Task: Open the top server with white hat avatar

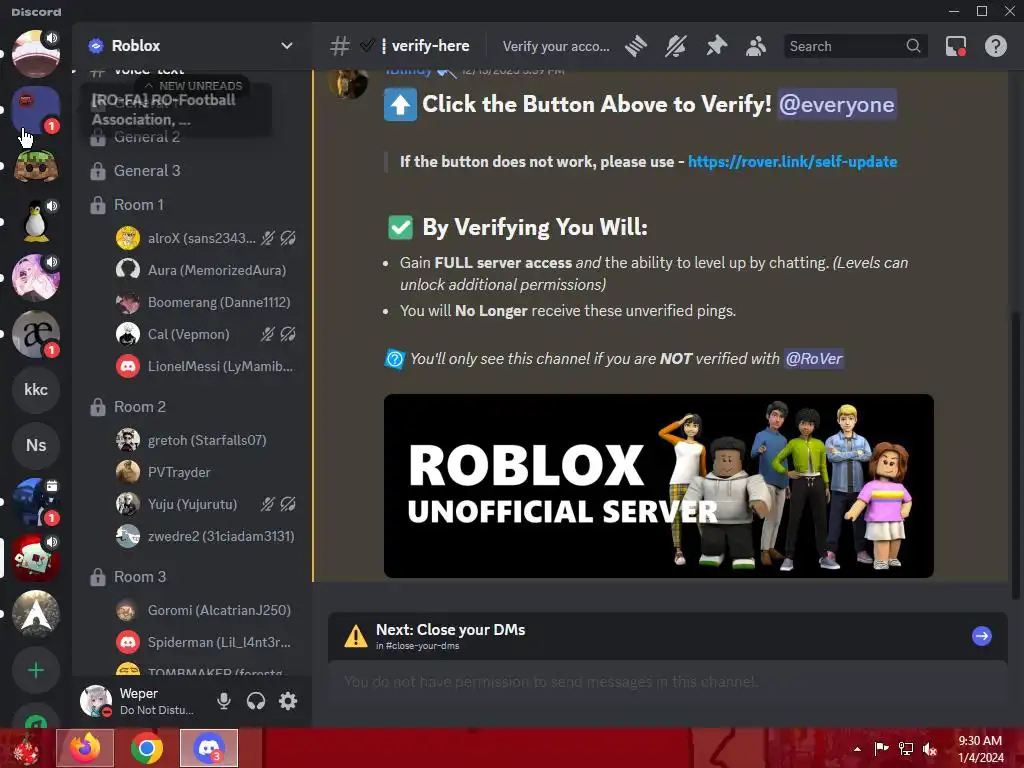Action: click(36, 54)
